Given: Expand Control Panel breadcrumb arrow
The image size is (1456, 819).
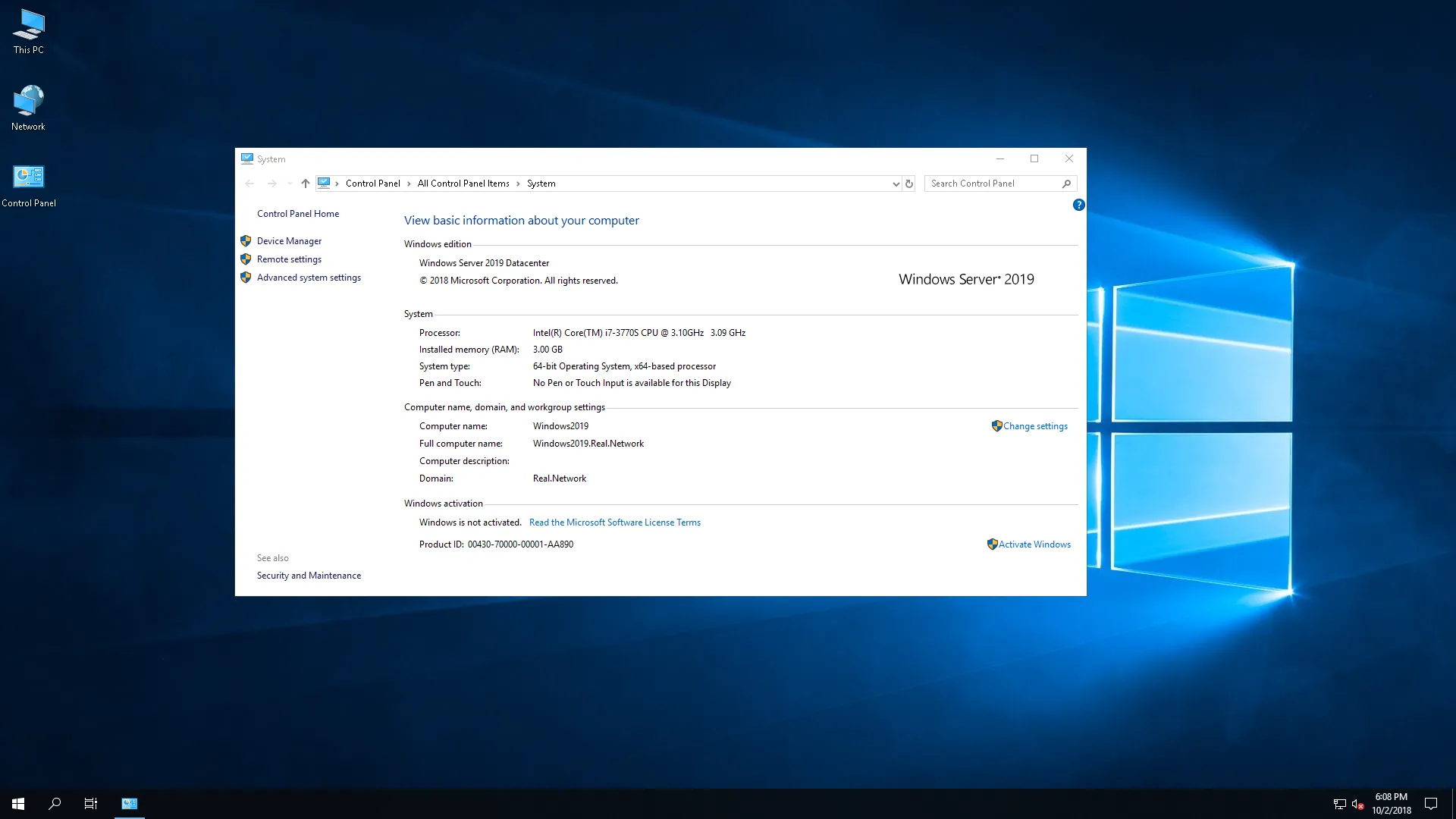Looking at the screenshot, I should point(408,183).
